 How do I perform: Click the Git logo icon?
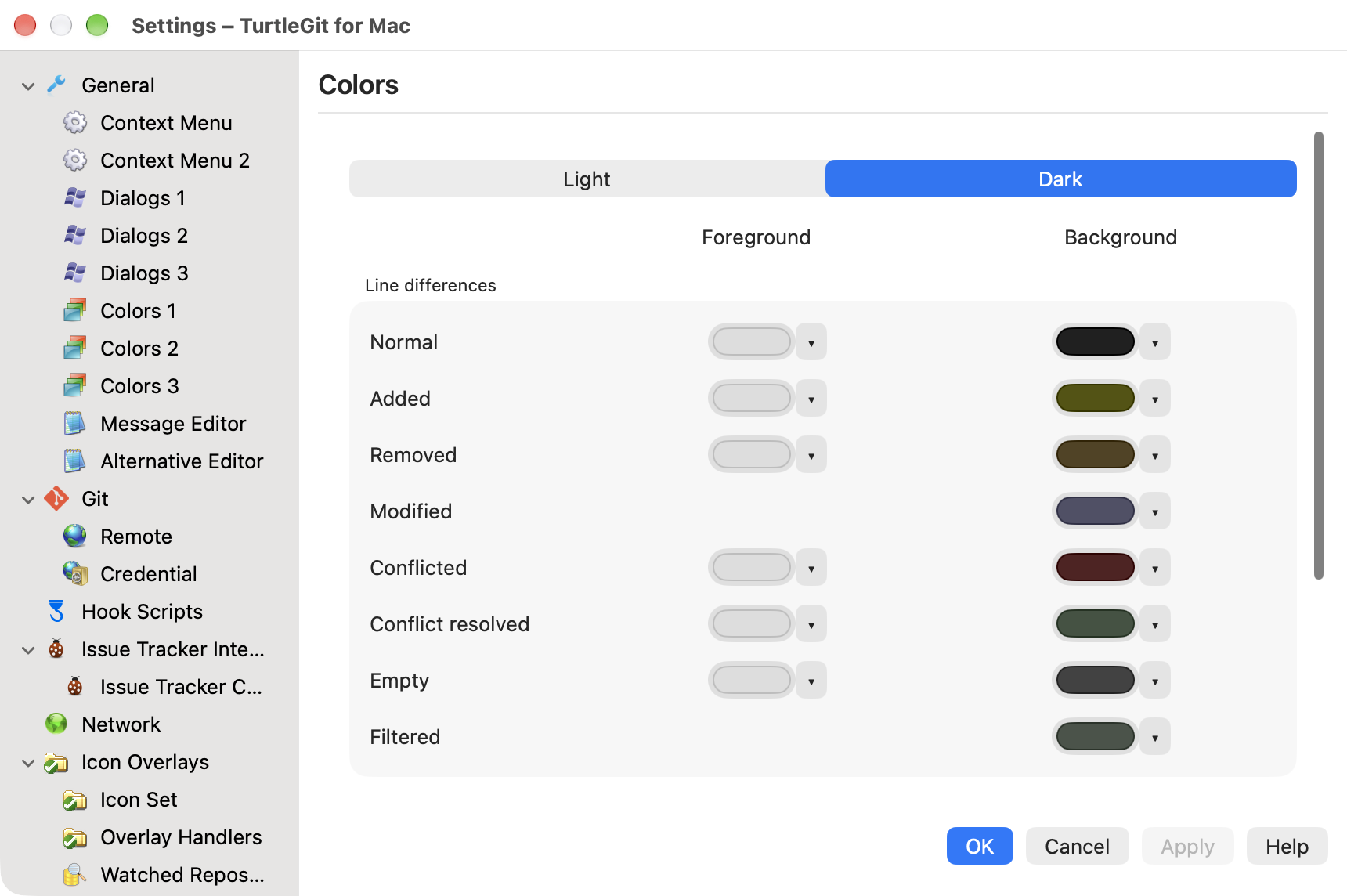point(56,498)
